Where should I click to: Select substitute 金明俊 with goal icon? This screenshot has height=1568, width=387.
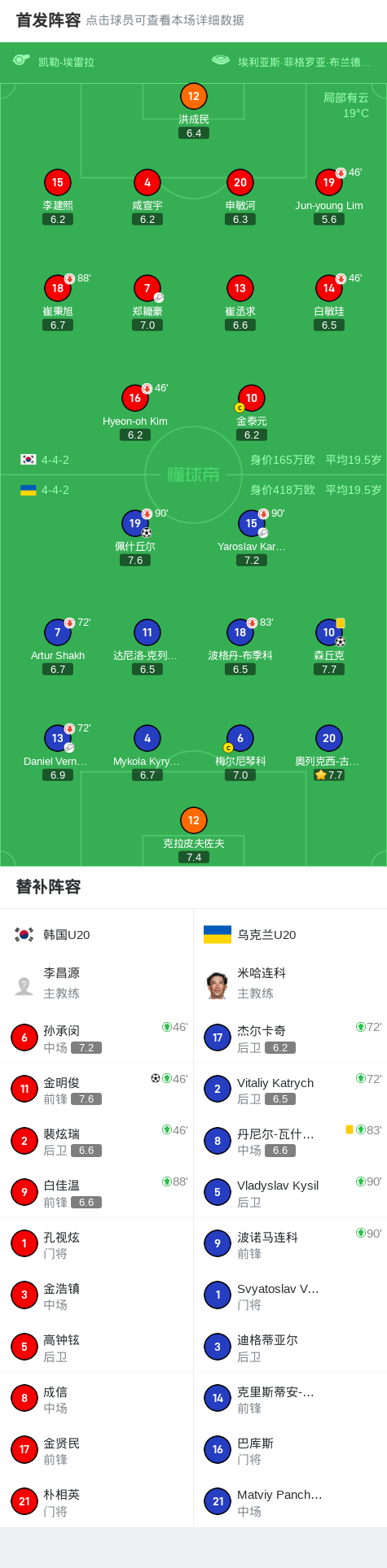[x=97, y=1090]
